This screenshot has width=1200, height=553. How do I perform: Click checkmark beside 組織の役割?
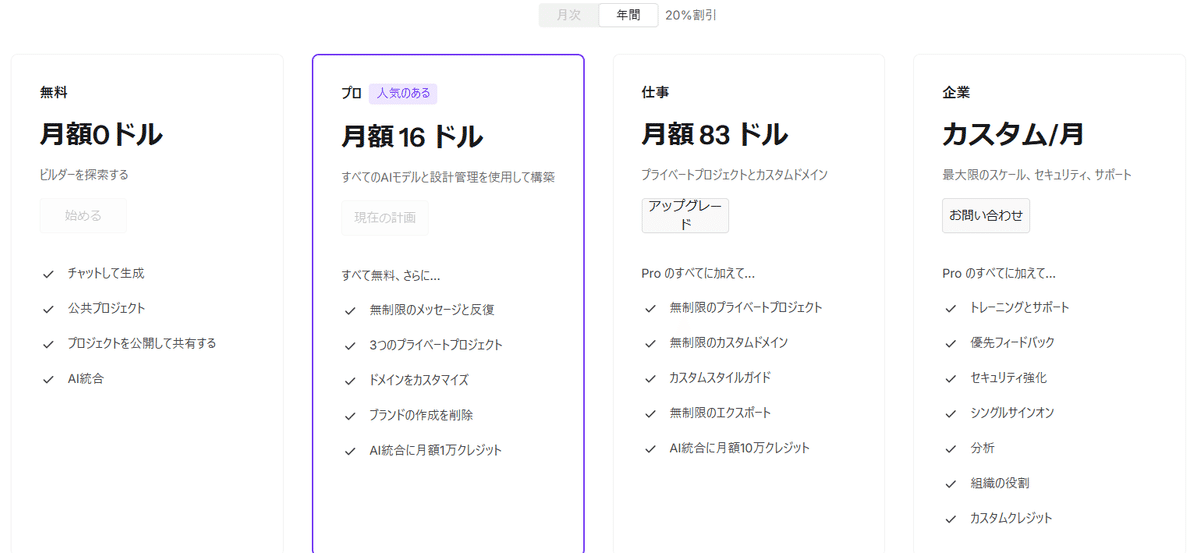950,483
